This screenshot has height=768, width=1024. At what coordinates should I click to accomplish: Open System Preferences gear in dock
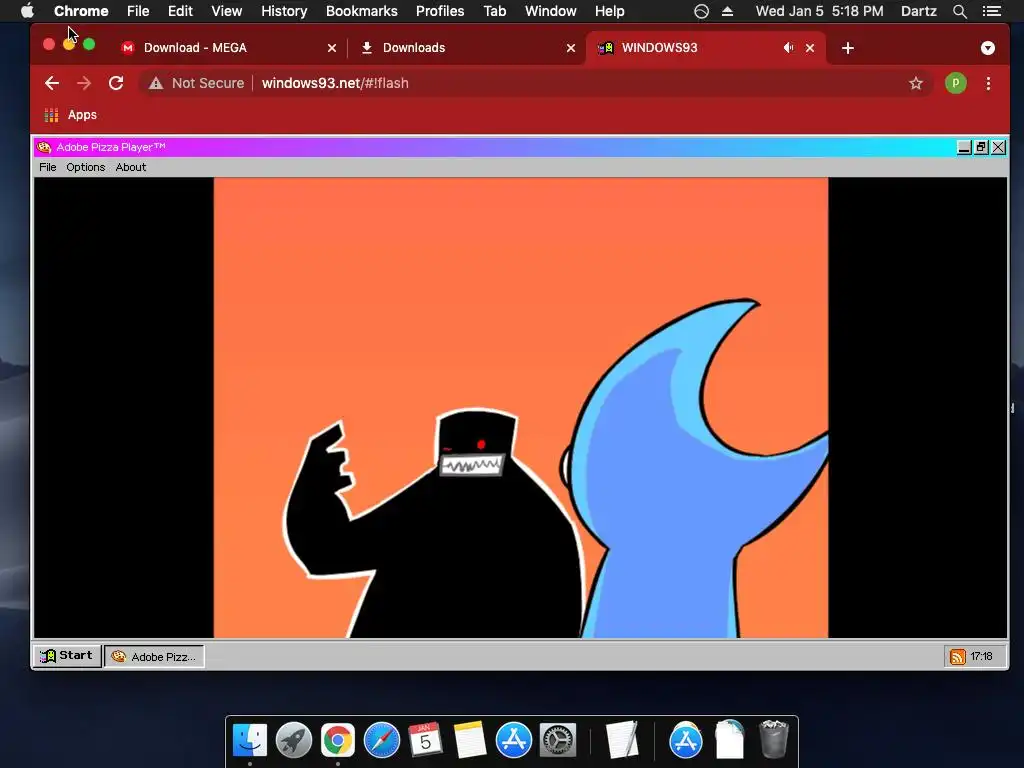pos(557,740)
